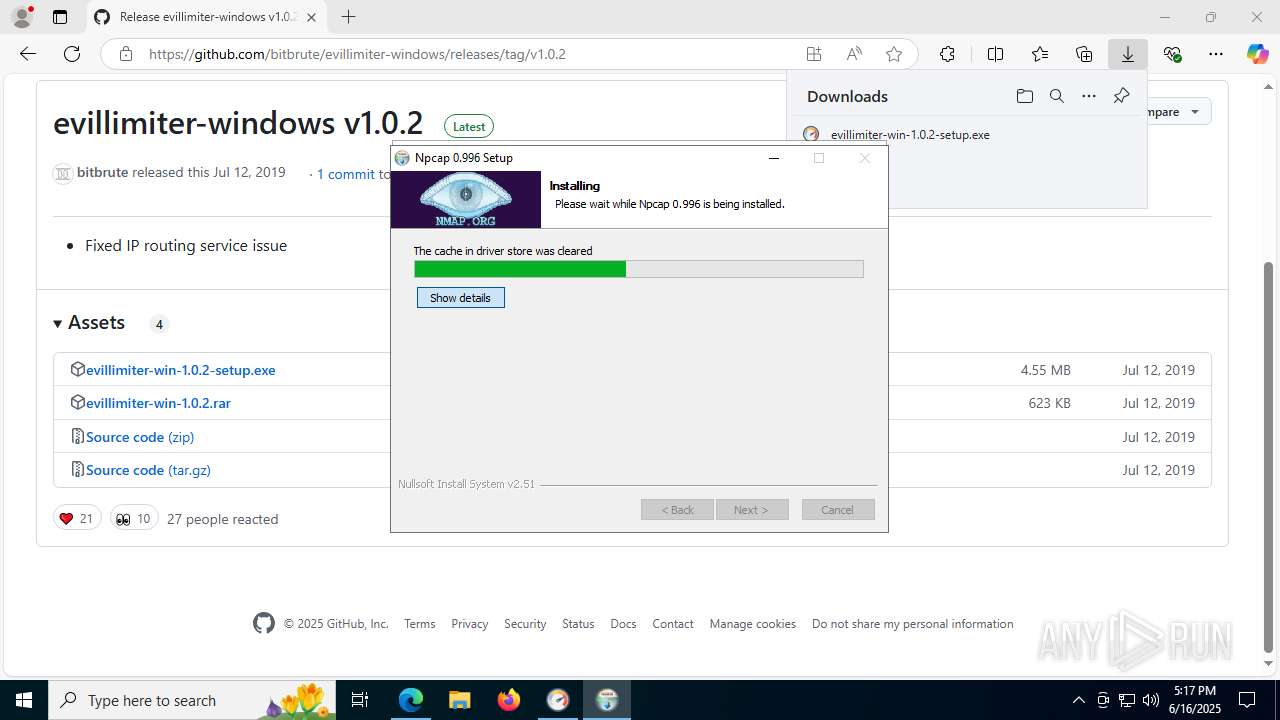View site information lock icon
Image resolution: width=1280 pixels, height=720 pixels.
[x=125, y=54]
